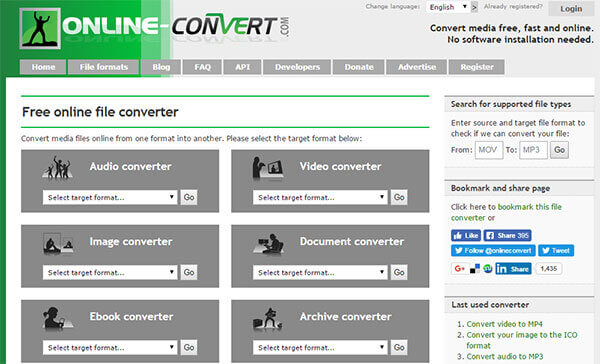Image resolution: width=600 pixels, height=364 pixels.
Task: Open the Home menu tab
Action: [43, 67]
